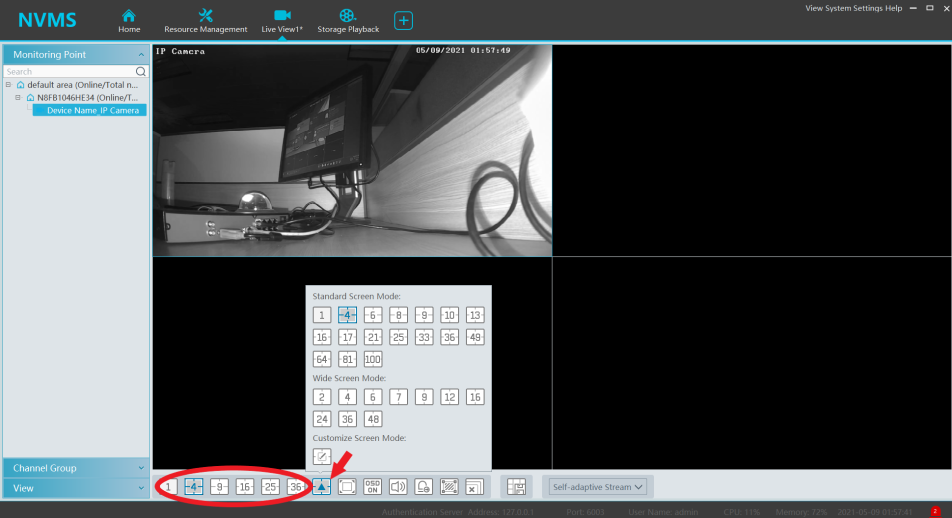
Task: Select the IP Camera live video pane
Action: click(x=351, y=150)
